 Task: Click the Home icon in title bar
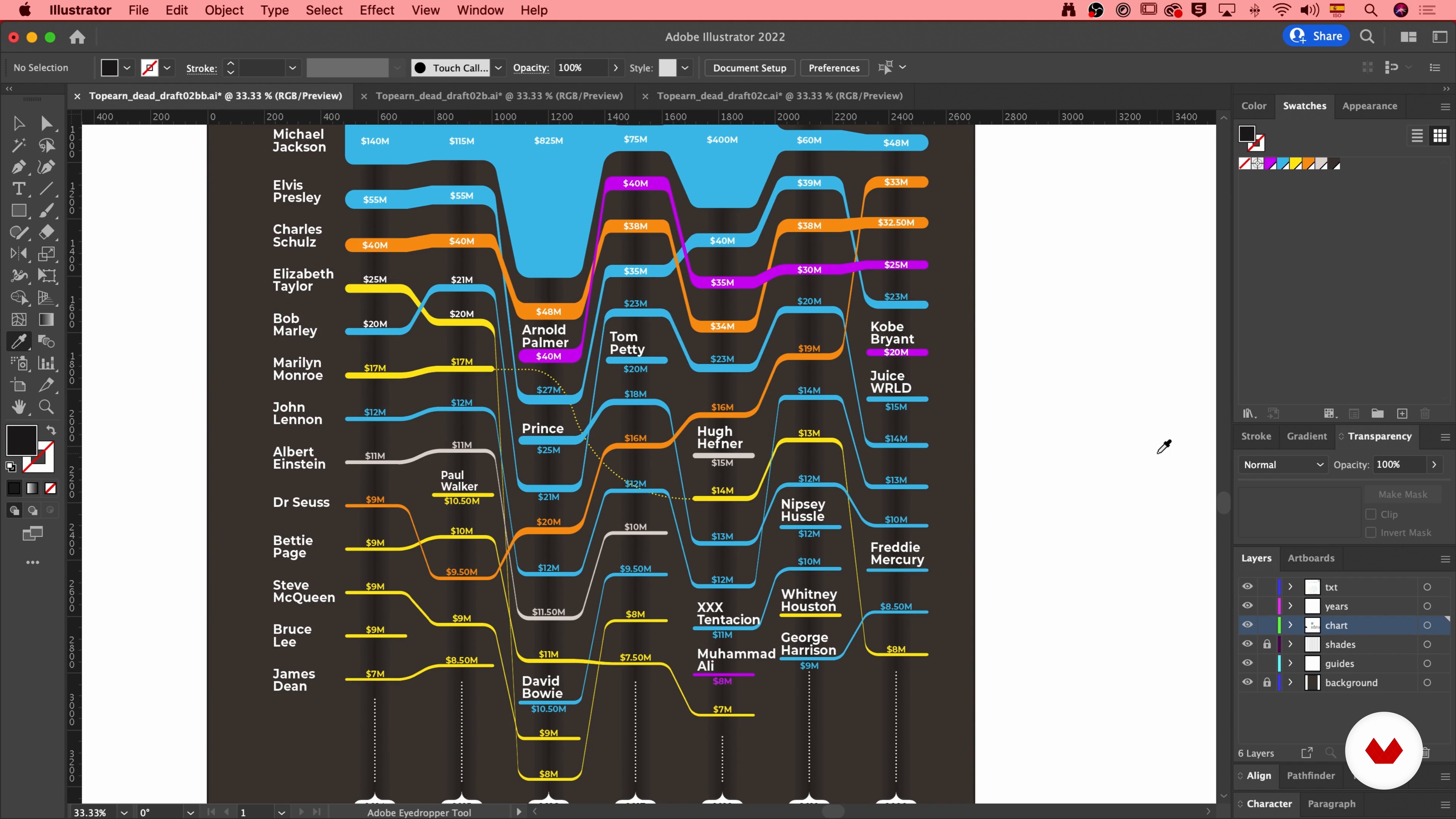tap(77, 37)
